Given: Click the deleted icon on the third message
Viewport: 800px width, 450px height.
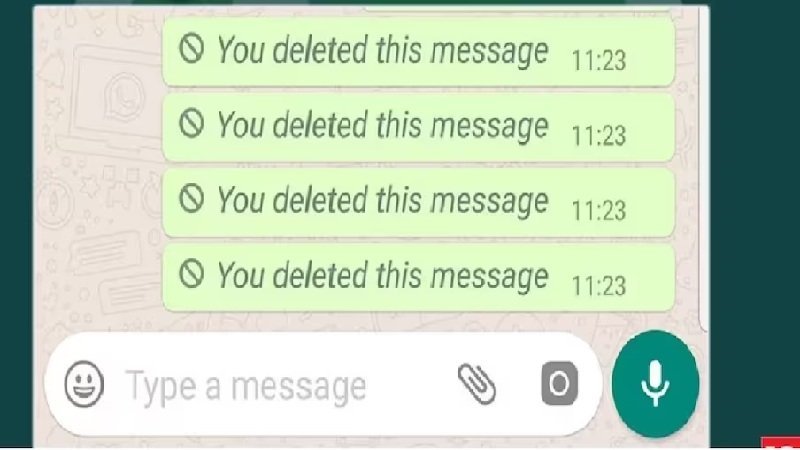Looking at the screenshot, I should [191, 198].
